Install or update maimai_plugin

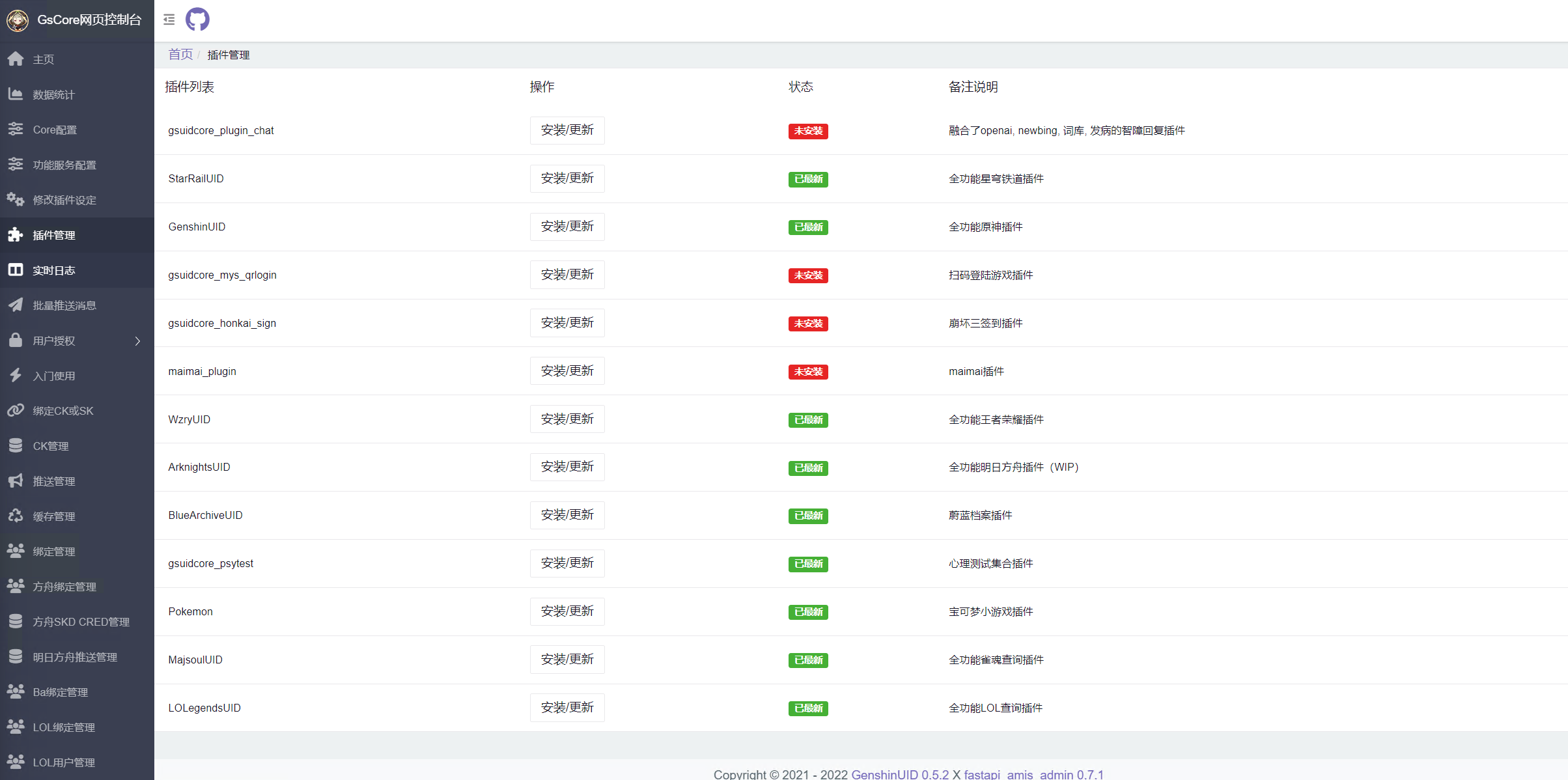(x=567, y=371)
